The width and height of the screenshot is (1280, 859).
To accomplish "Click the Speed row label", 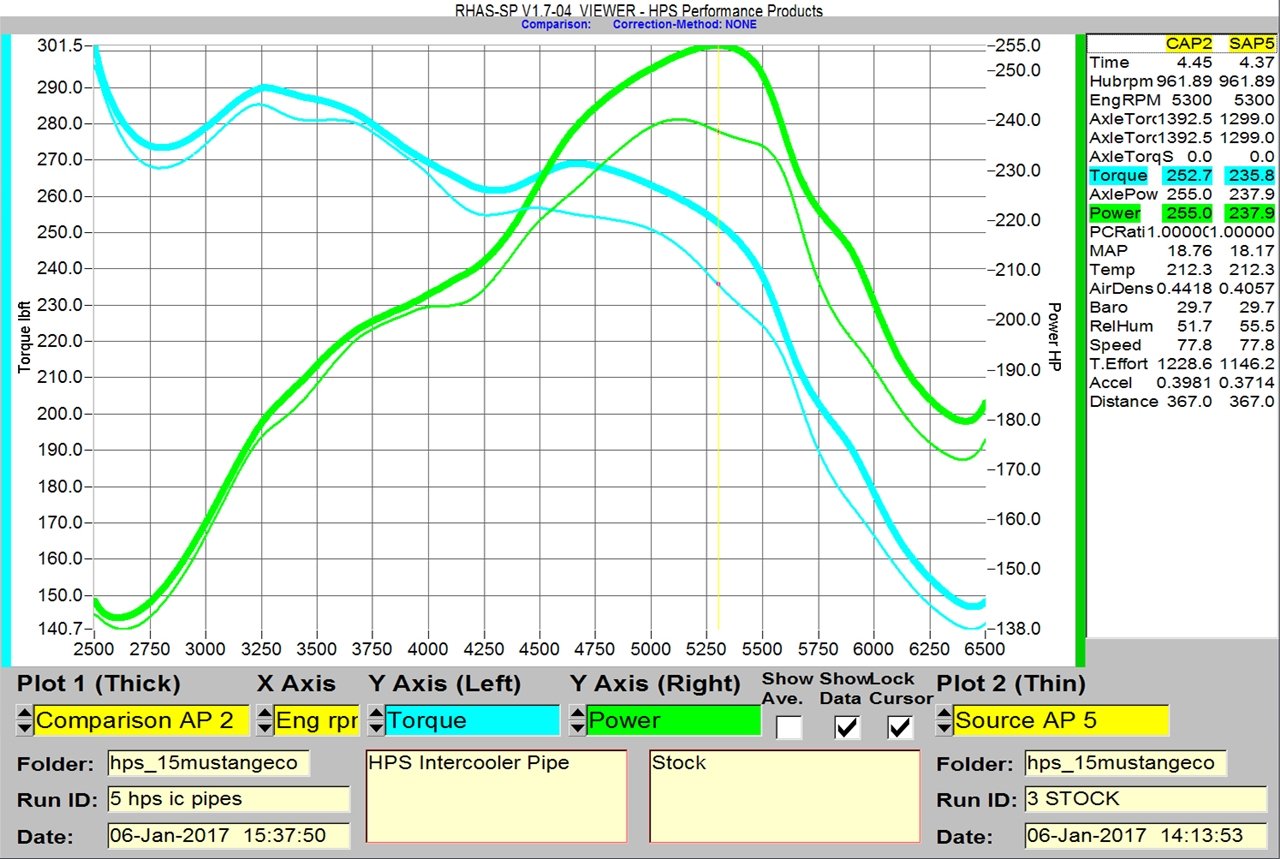I will point(1115,345).
